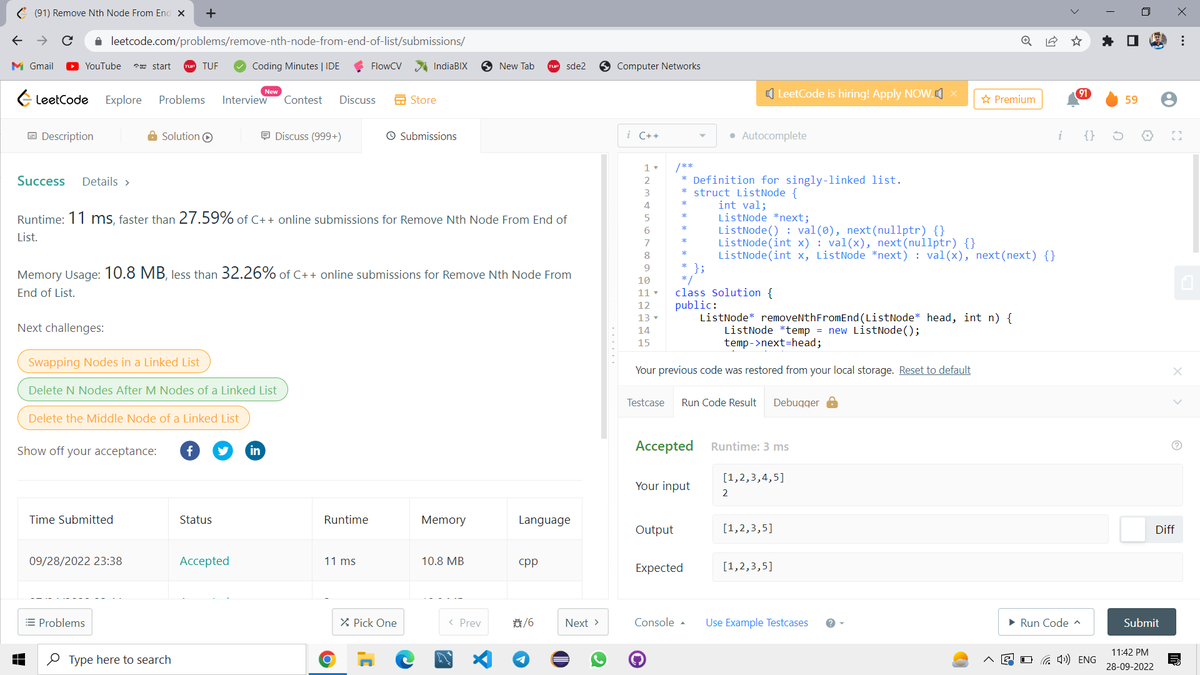Click Reset to default link
Screen dimensions: 1200x675
(x=934, y=370)
